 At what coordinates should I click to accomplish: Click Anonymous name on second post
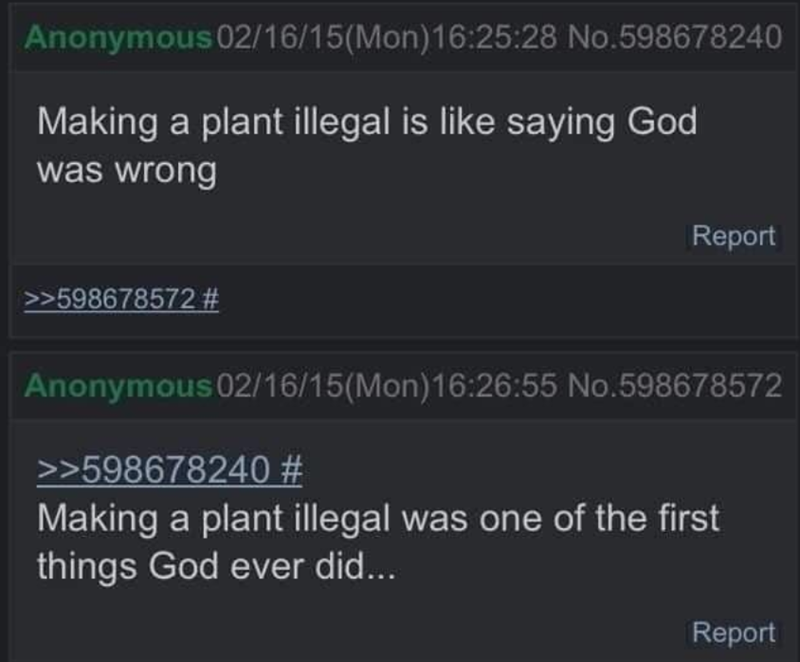point(118,386)
